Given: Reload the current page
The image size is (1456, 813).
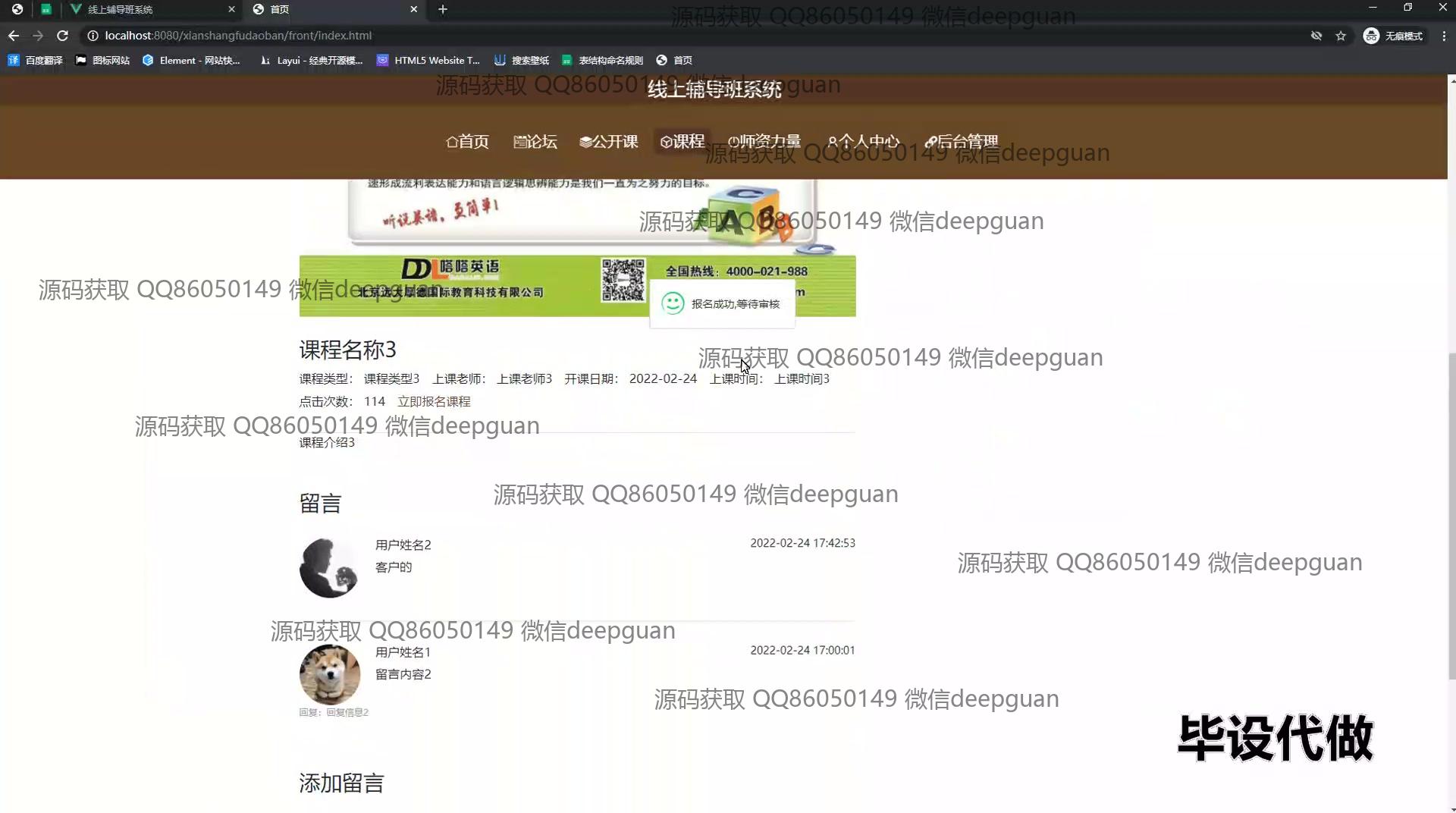Looking at the screenshot, I should click(63, 36).
